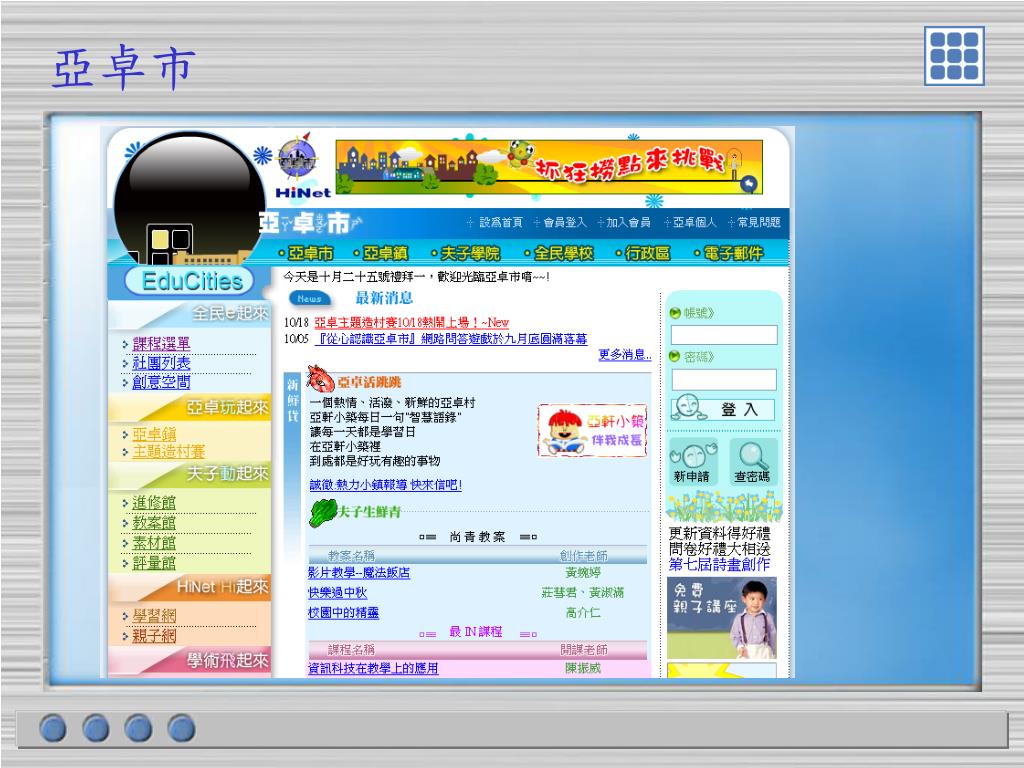Click the 更多消息 link
Viewport: 1024px width, 768px height.
click(x=625, y=355)
